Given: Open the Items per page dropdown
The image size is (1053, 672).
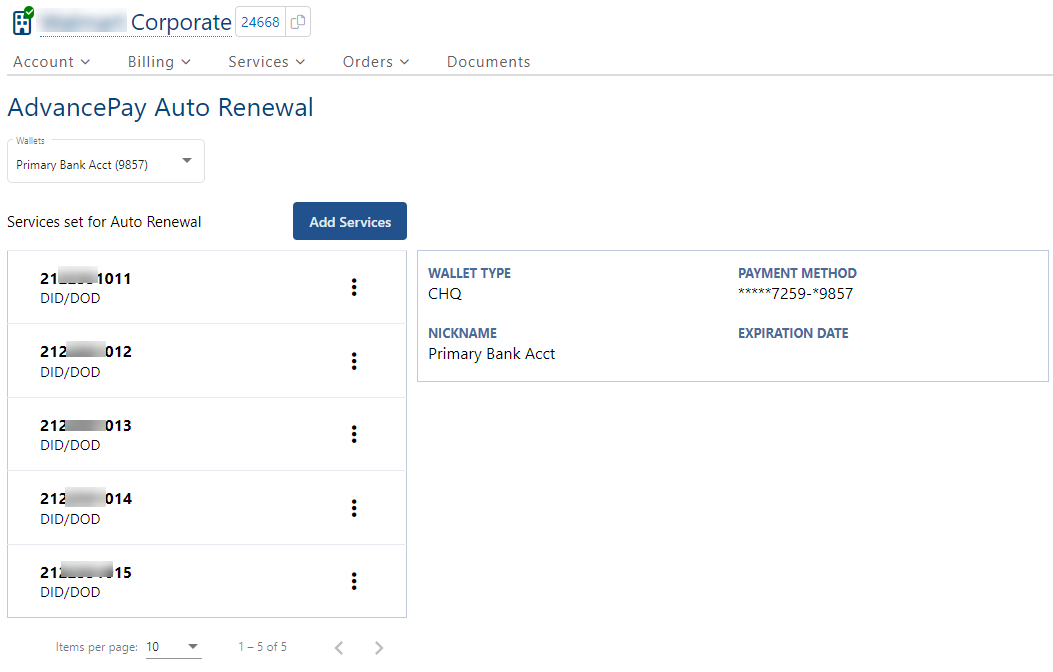Looking at the screenshot, I should tap(173, 647).
